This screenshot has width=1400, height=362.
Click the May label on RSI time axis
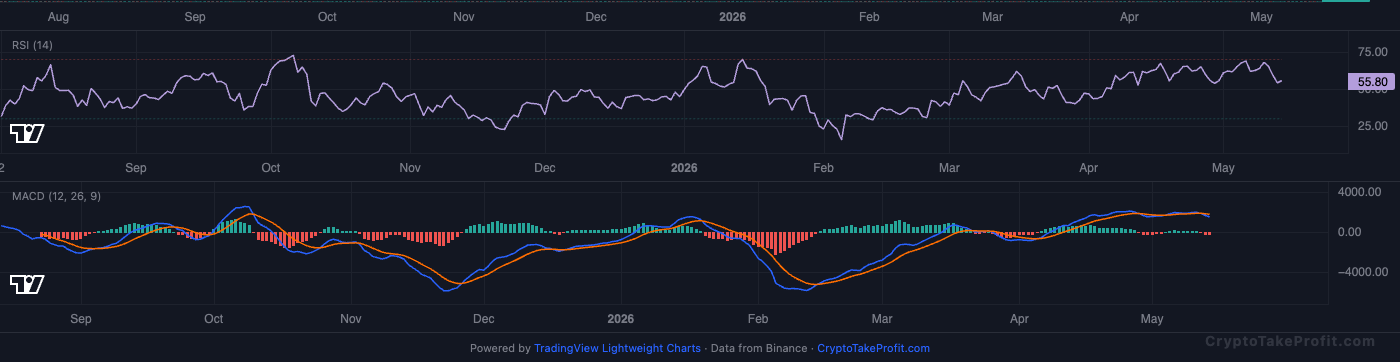(1224, 168)
